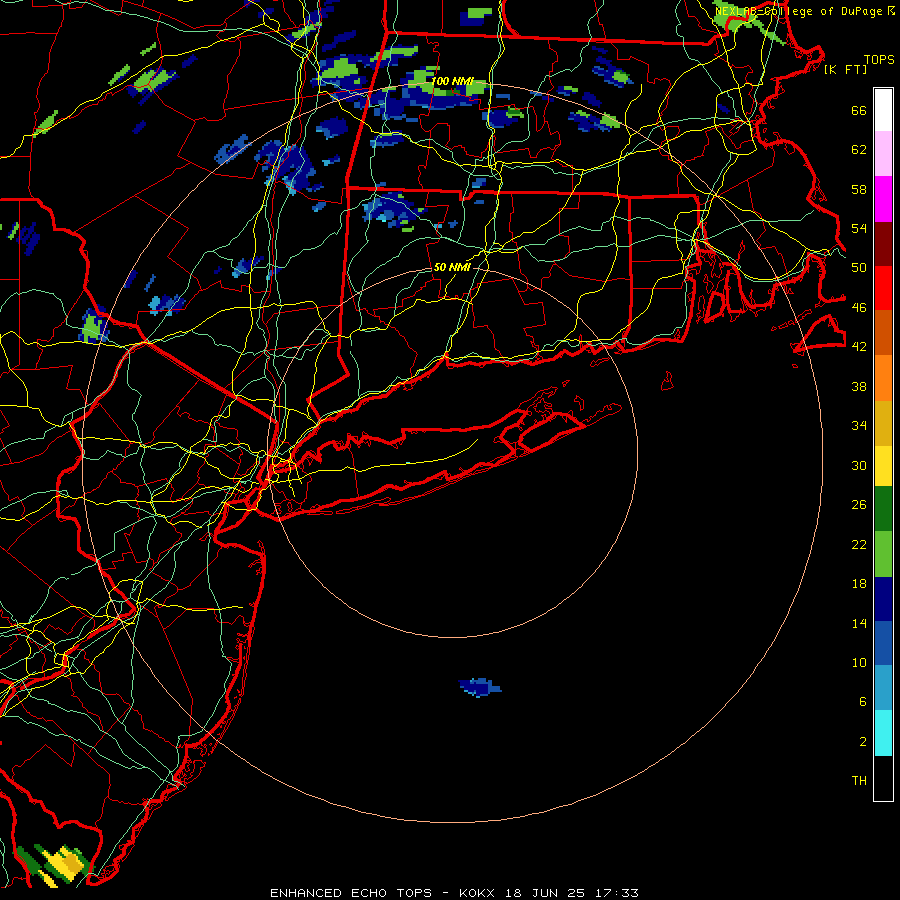Choose the light green legend band
The width and height of the screenshot is (900, 900).
883,554
